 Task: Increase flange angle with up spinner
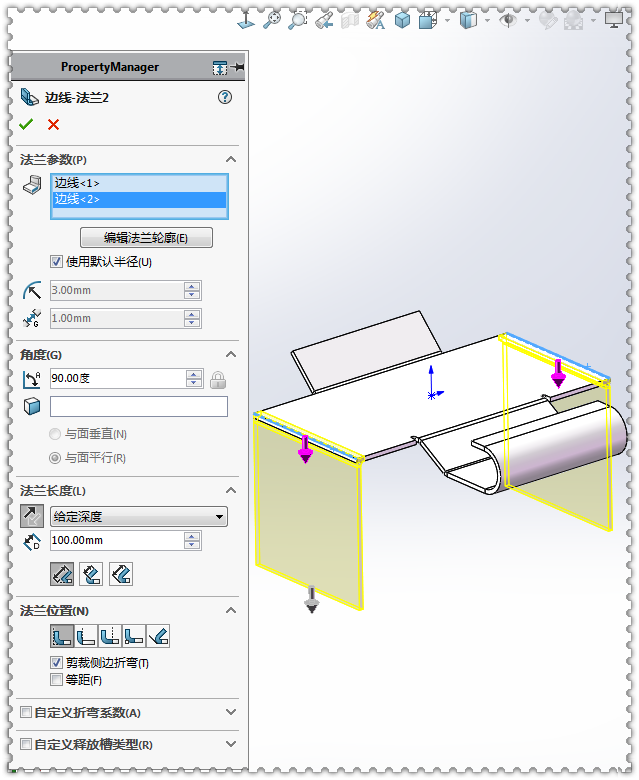click(194, 374)
